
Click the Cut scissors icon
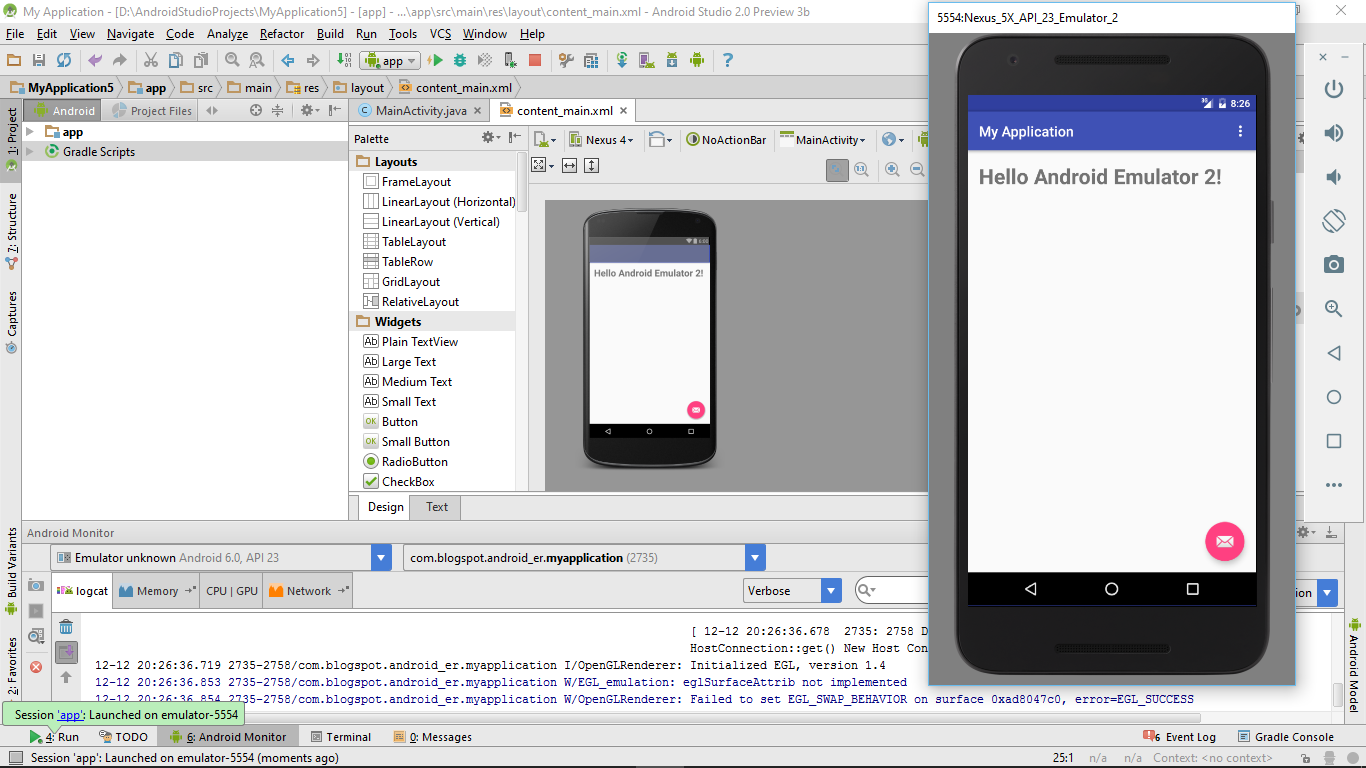pyautogui.click(x=151, y=60)
